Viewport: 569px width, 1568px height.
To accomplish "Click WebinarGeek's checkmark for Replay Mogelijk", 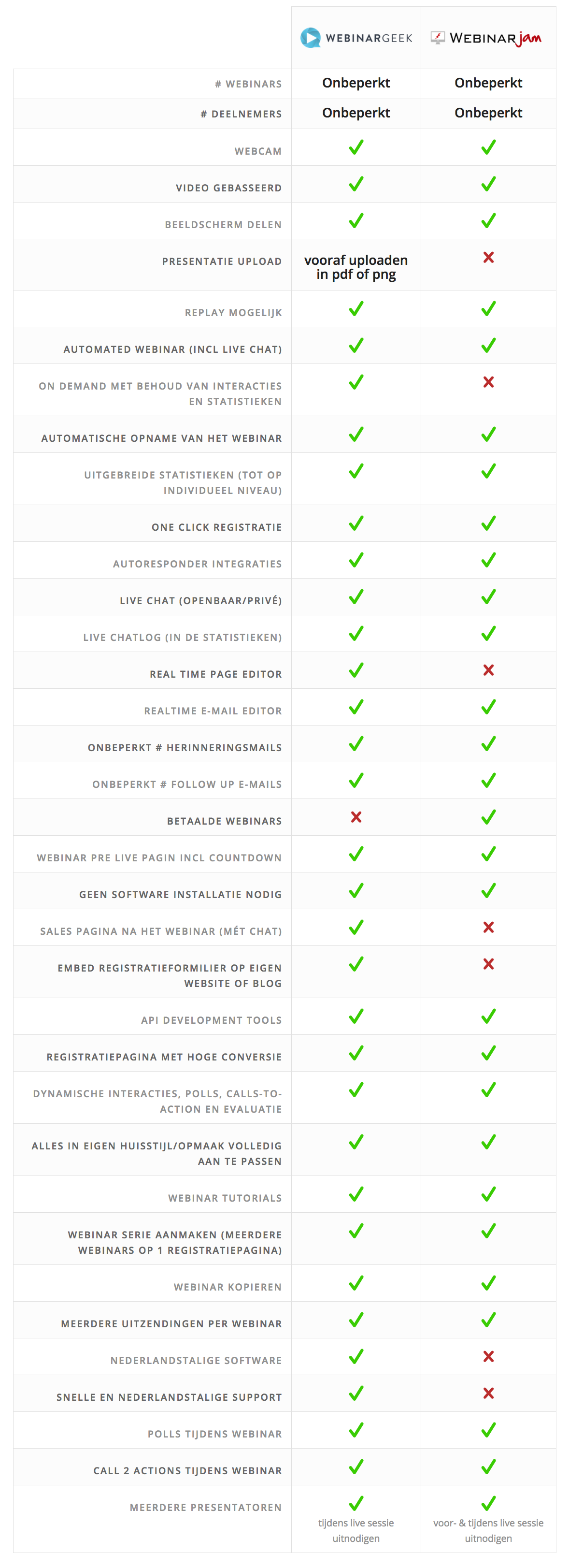I will [x=356, y=308].
